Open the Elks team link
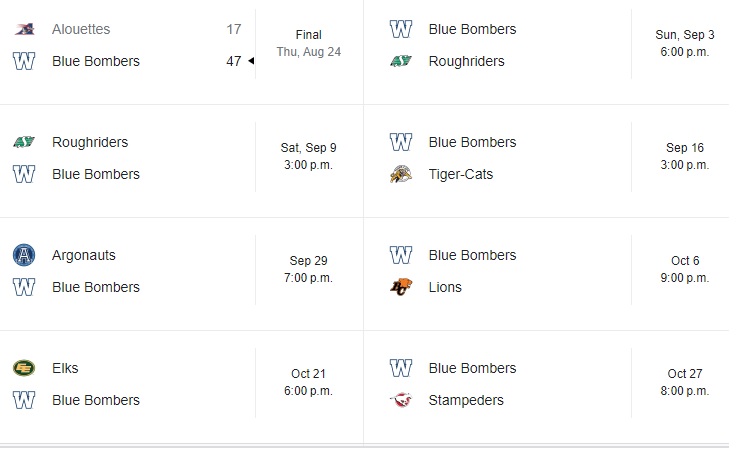 pos(65,368)
